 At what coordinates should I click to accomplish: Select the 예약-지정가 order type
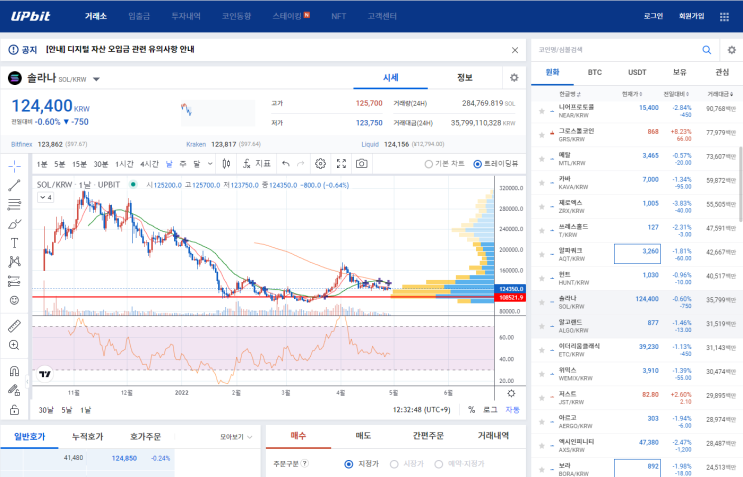(439, 464)
